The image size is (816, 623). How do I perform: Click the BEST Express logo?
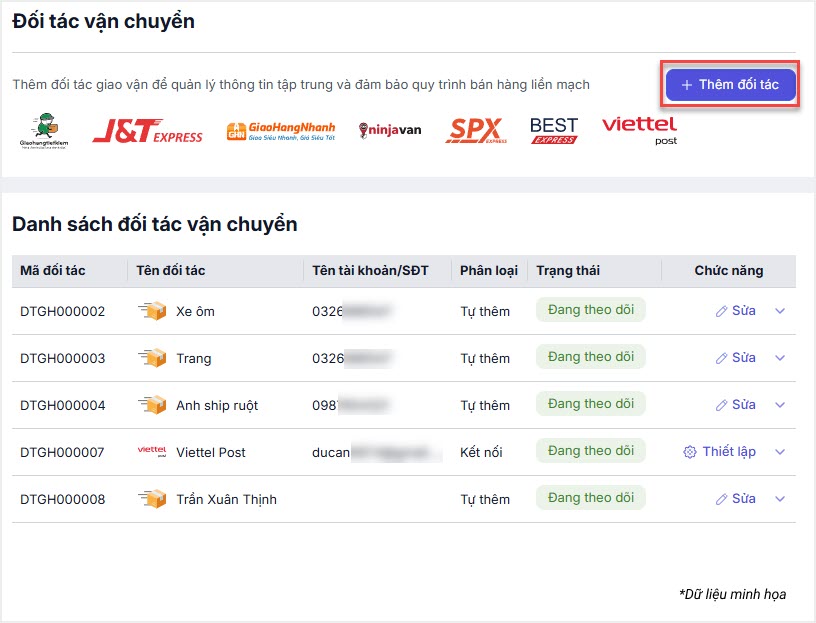point(554,130)
